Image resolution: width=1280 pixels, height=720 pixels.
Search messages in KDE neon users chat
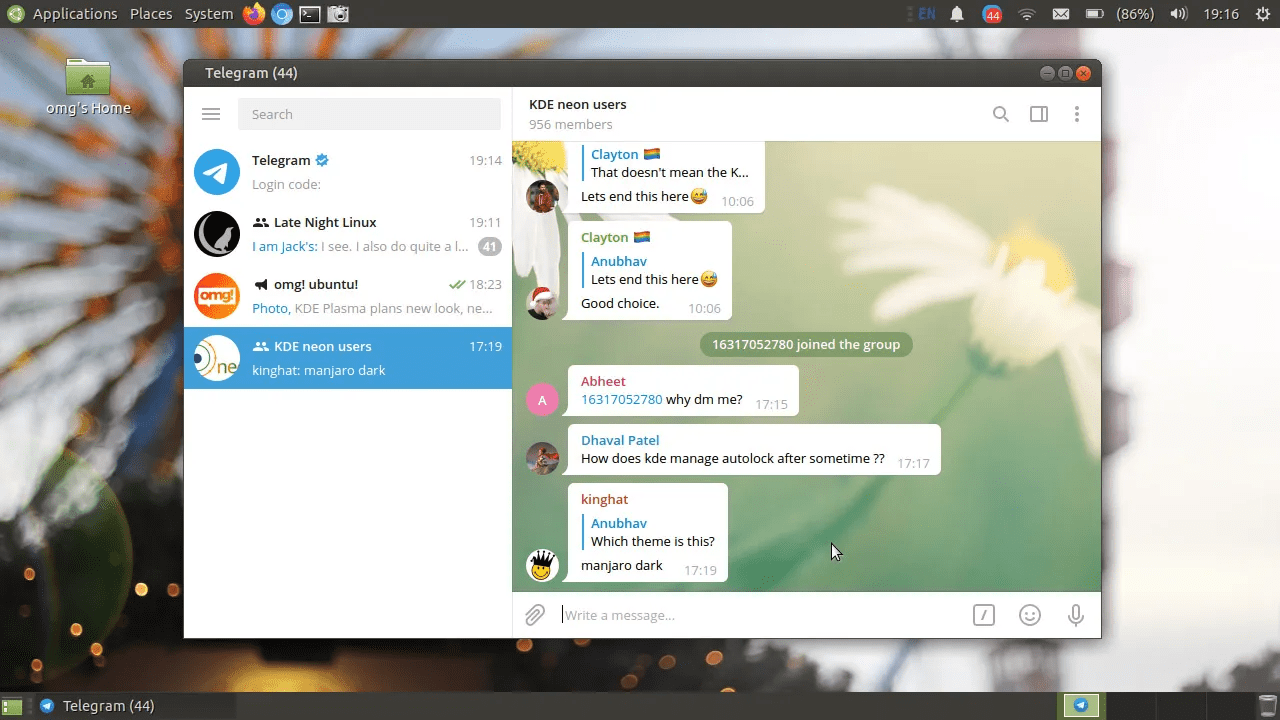pos(1000,114)
